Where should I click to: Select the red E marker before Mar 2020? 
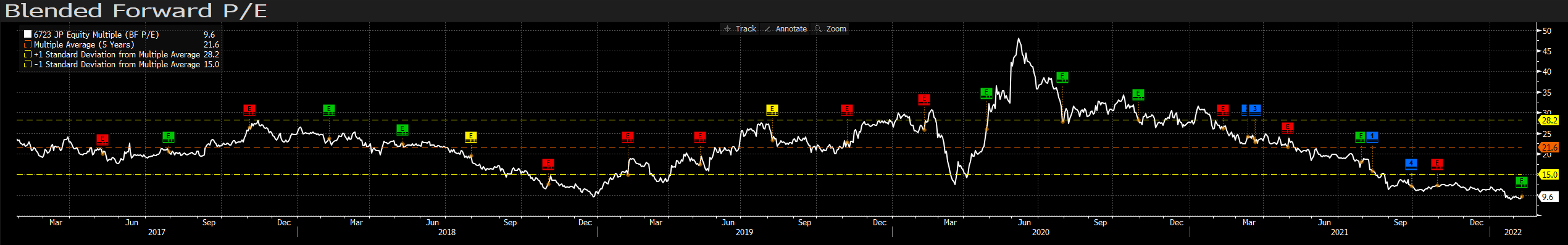coord(924,99)
